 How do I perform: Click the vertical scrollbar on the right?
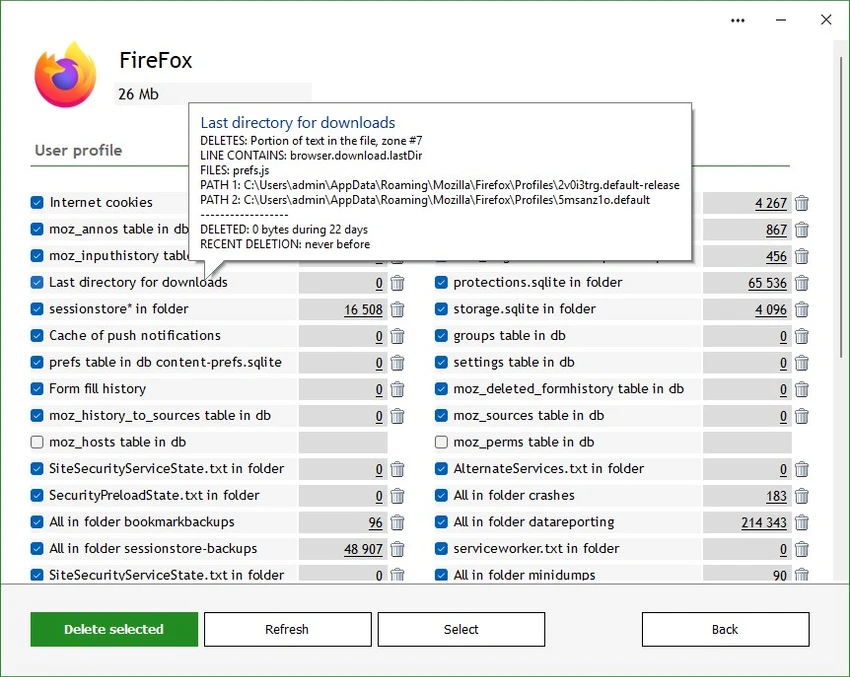tap(841, 206)
